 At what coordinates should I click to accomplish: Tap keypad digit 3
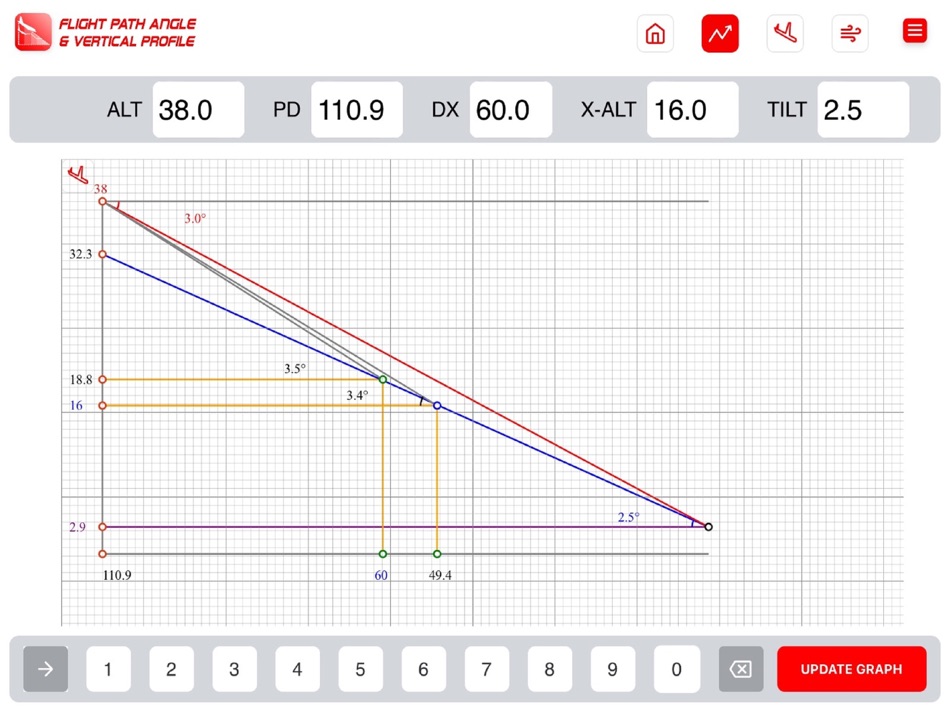click(x=234, y=669)
